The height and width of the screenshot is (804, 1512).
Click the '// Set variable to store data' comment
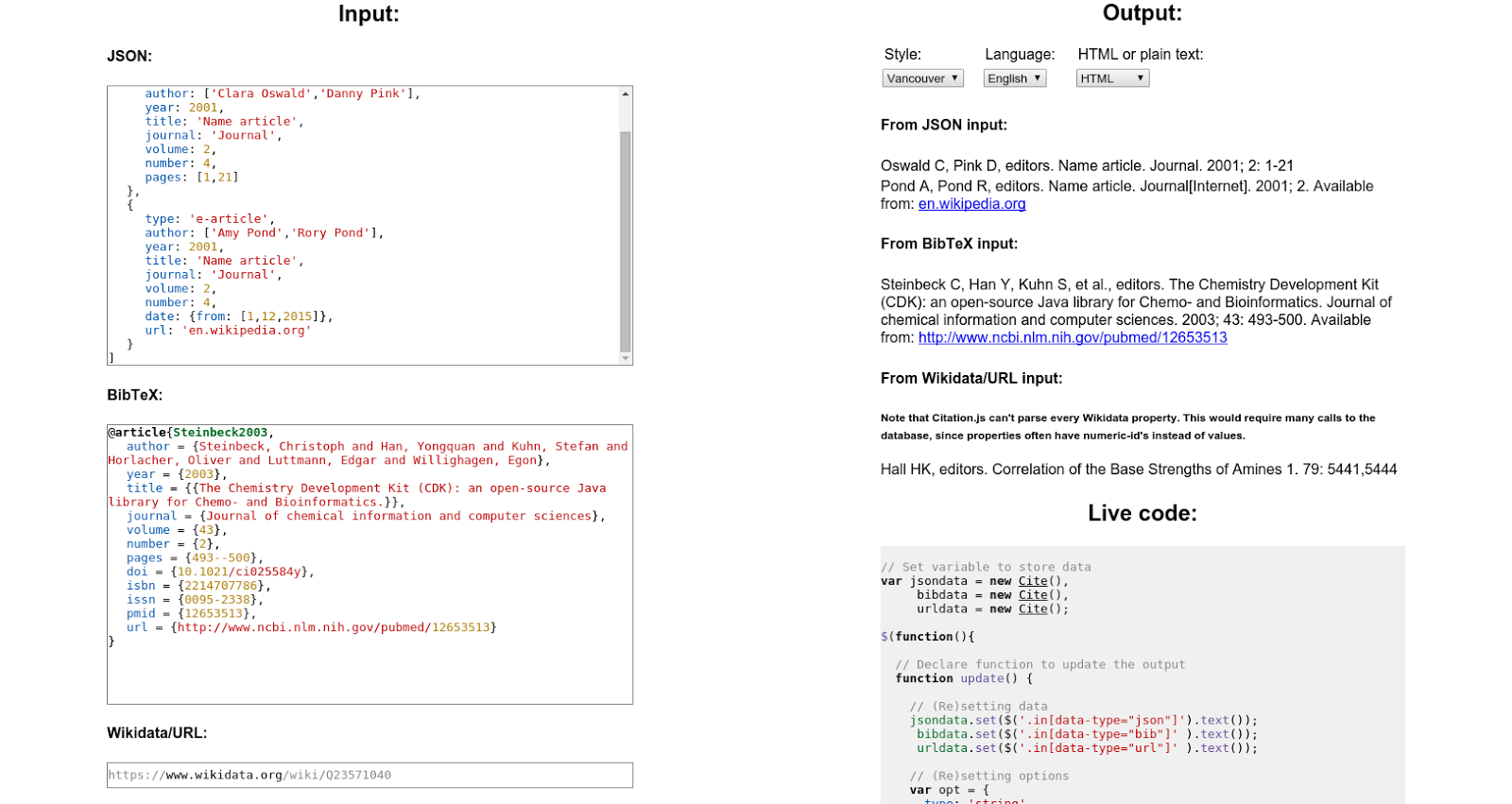(x=986, y=567)
